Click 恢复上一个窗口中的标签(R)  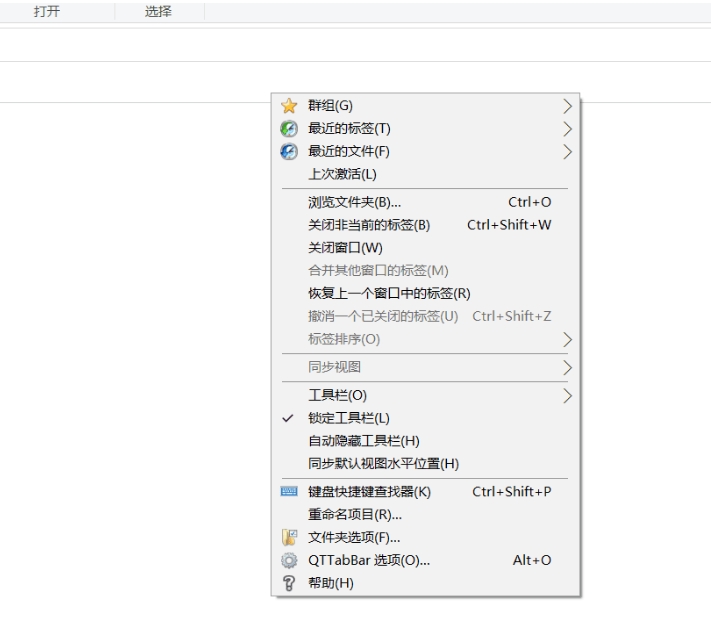click(388, 294)
